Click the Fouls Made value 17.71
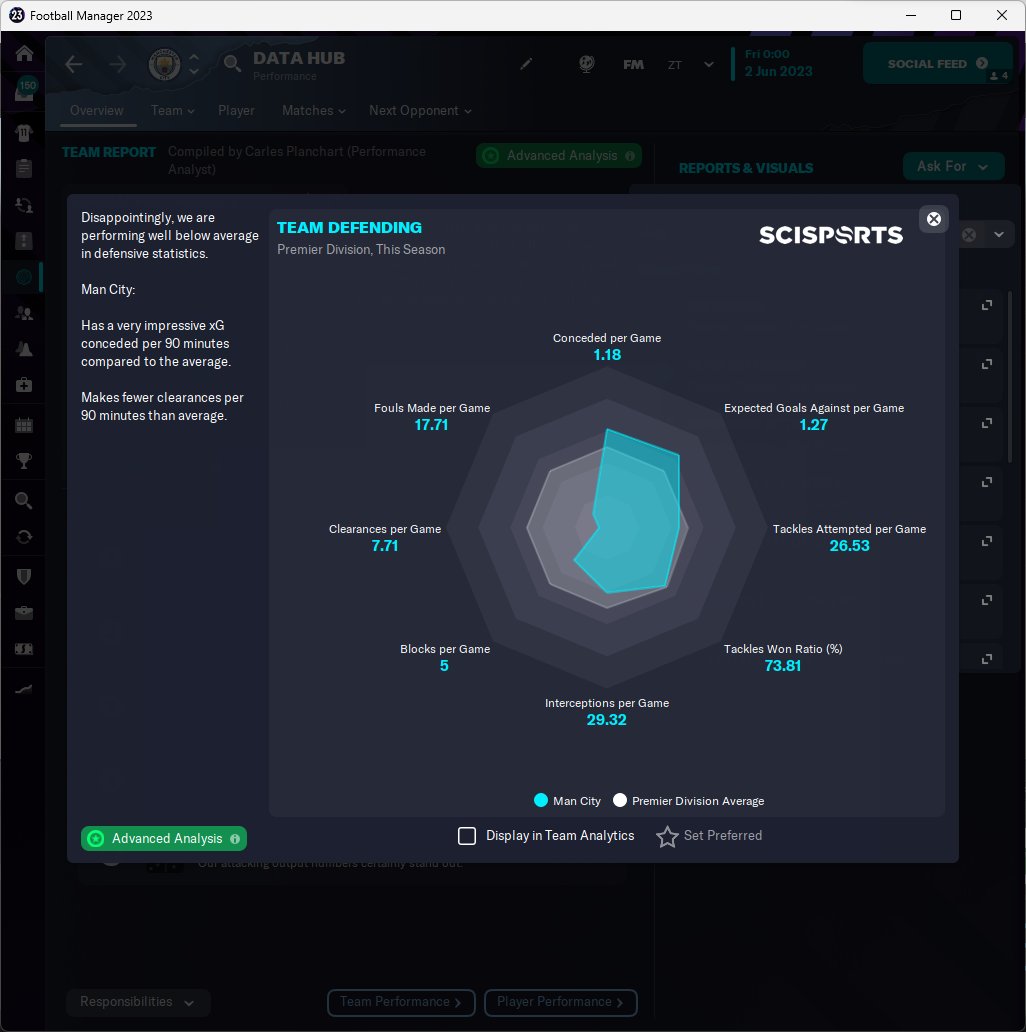The width and height of the screenshot is (1026, 1032). pyautogui.click(x=431, y=425)
